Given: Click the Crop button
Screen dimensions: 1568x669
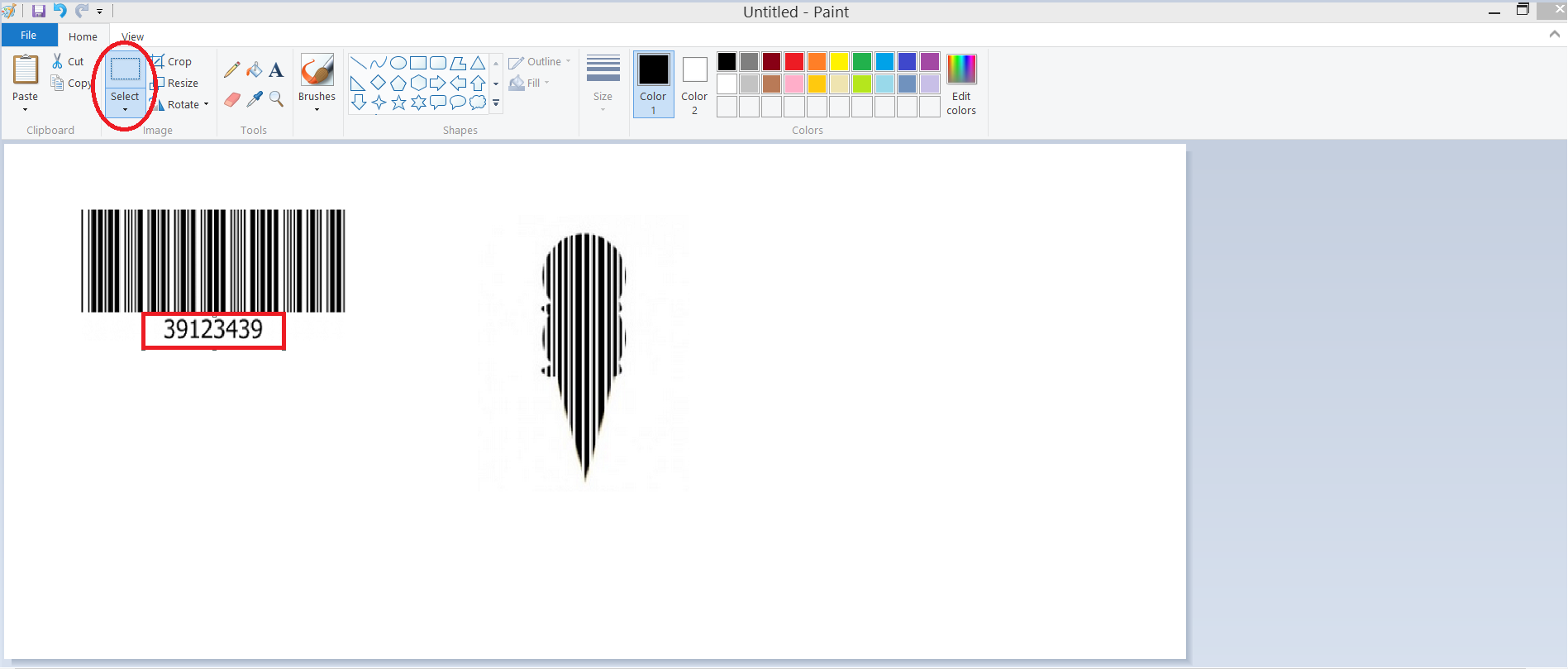Looking at the screenshot, I should point(172,61).
